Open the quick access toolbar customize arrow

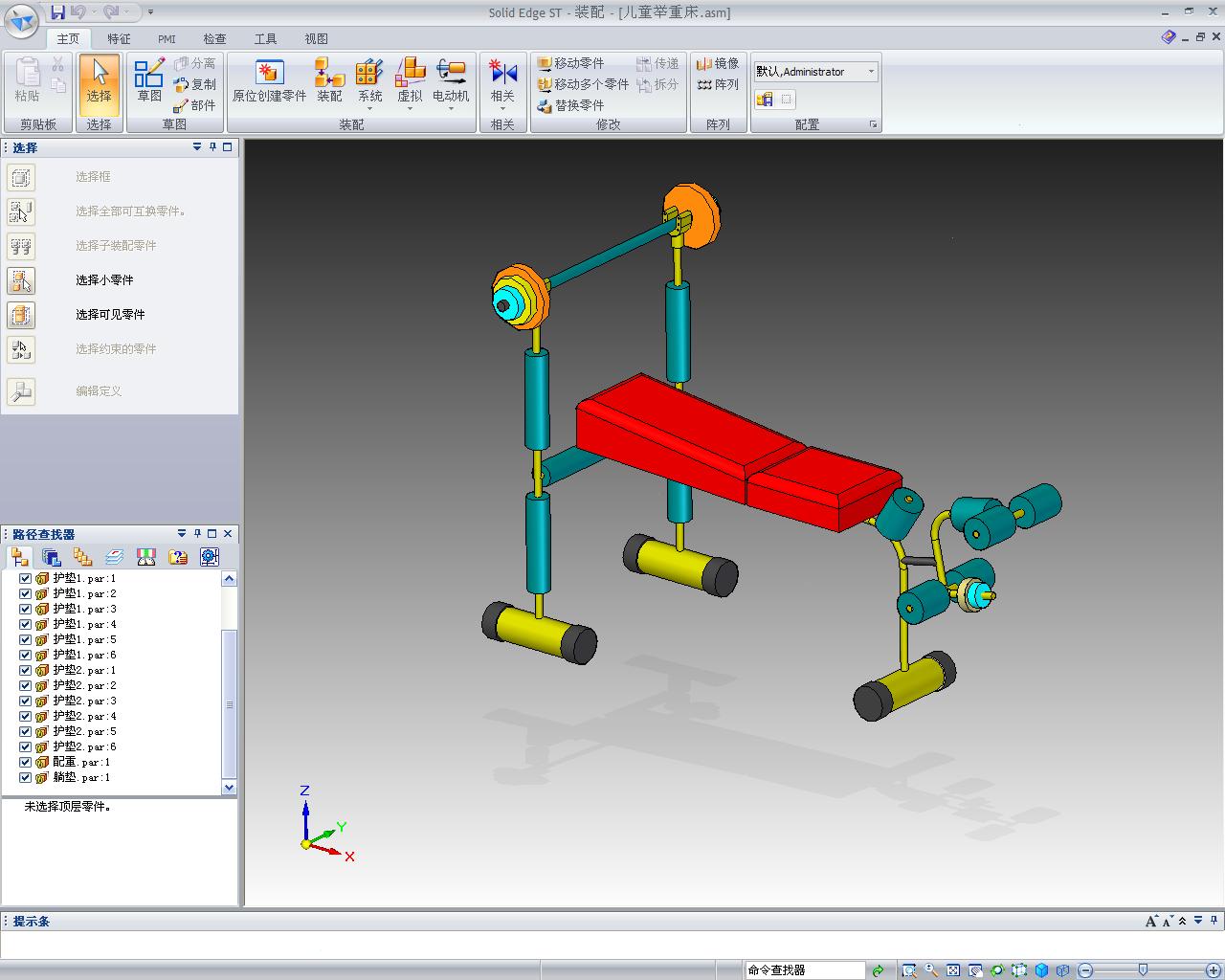click(150, 12)
